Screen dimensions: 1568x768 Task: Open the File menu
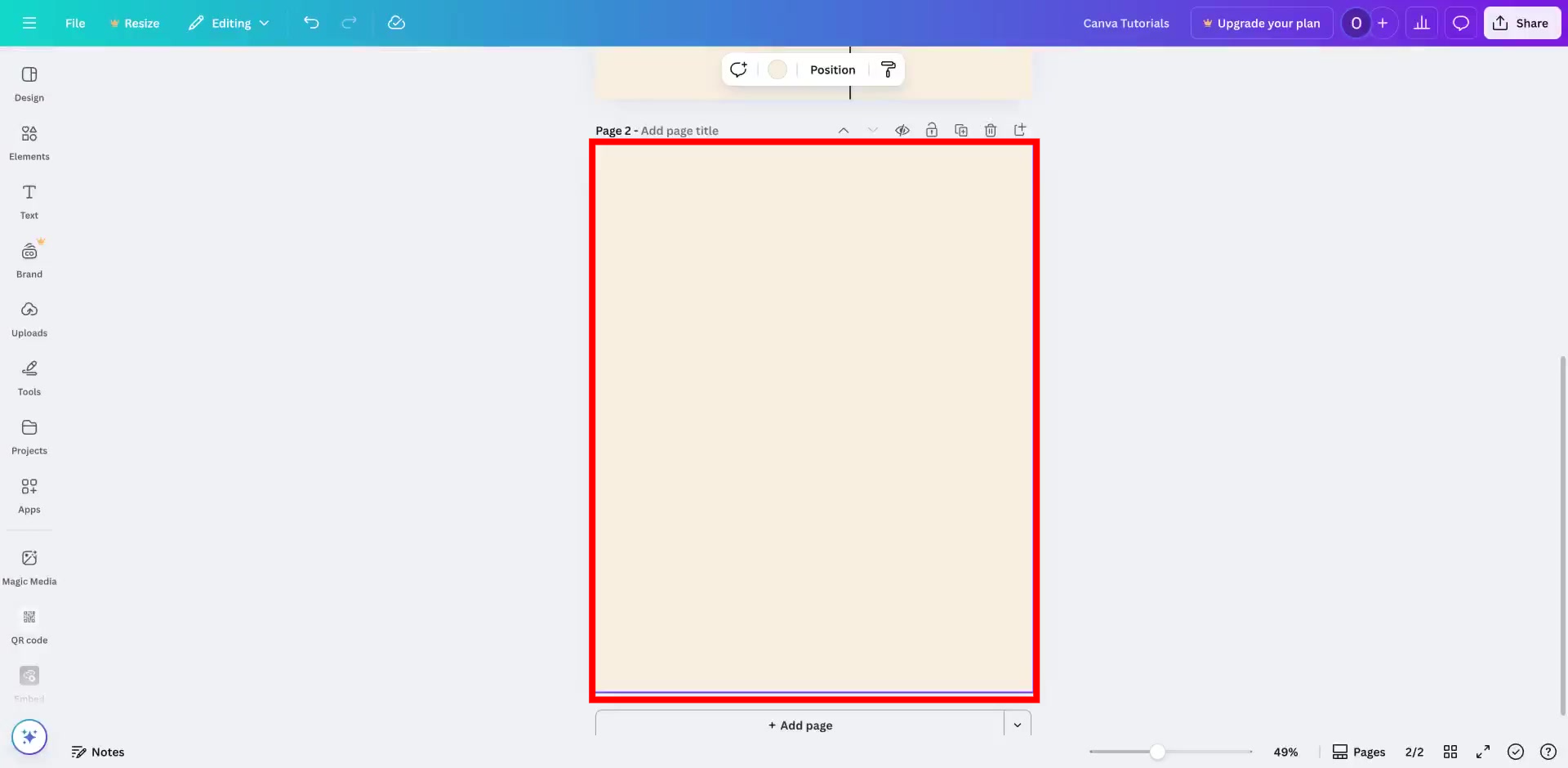point(75,23)
